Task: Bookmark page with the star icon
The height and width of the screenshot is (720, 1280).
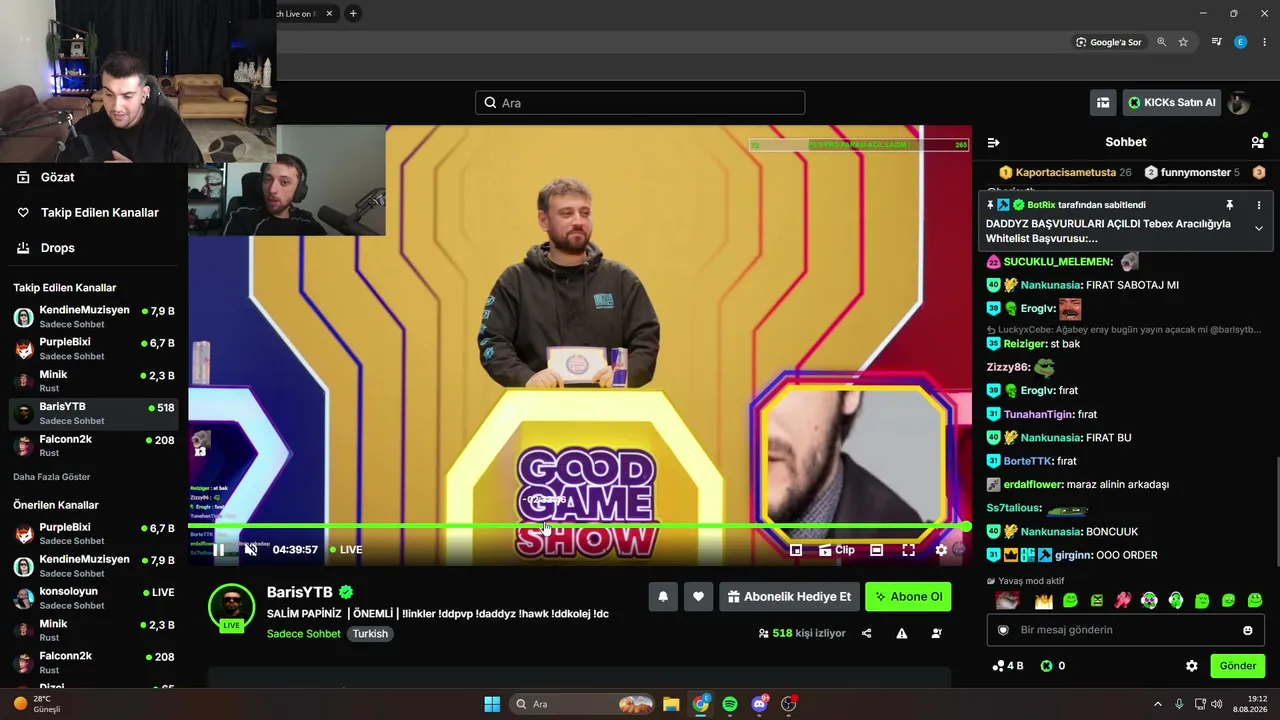Action: (1183, 42)
